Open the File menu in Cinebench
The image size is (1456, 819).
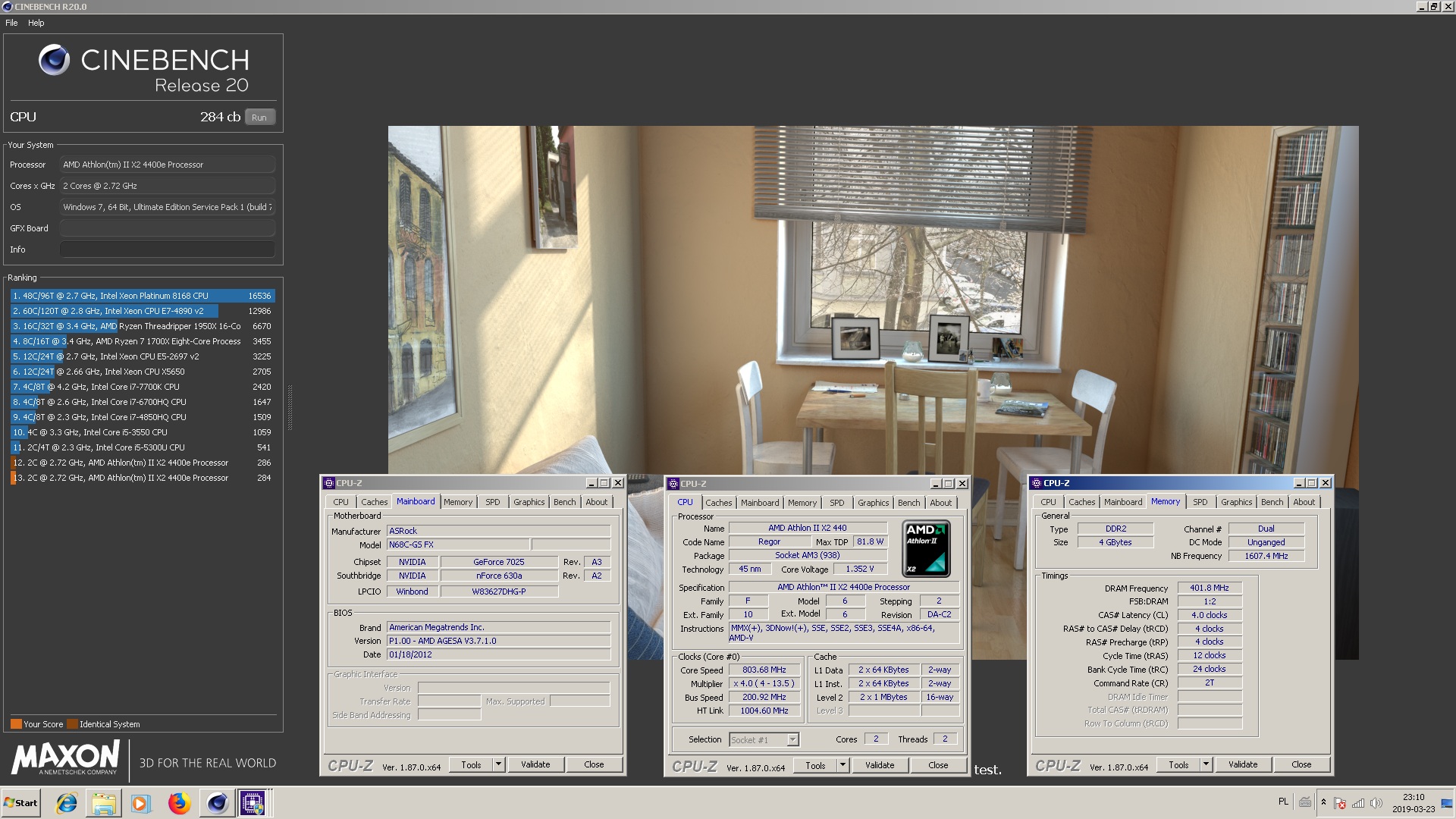tap(11, 23)
